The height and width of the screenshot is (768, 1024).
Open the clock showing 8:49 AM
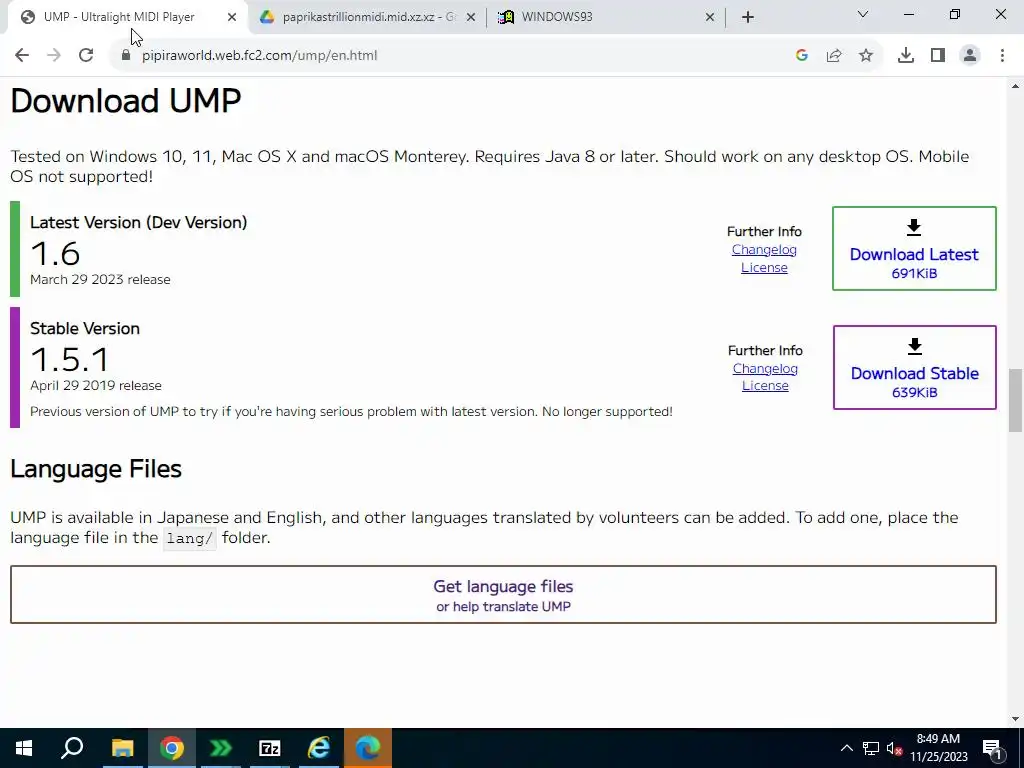click(x=938, y=748)
